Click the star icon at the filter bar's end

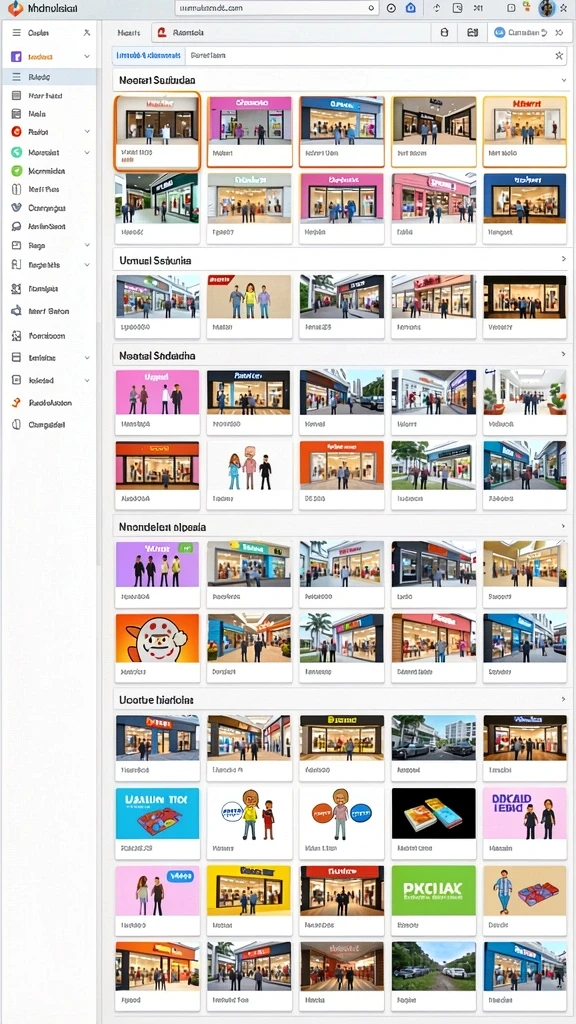pos(559,56)
